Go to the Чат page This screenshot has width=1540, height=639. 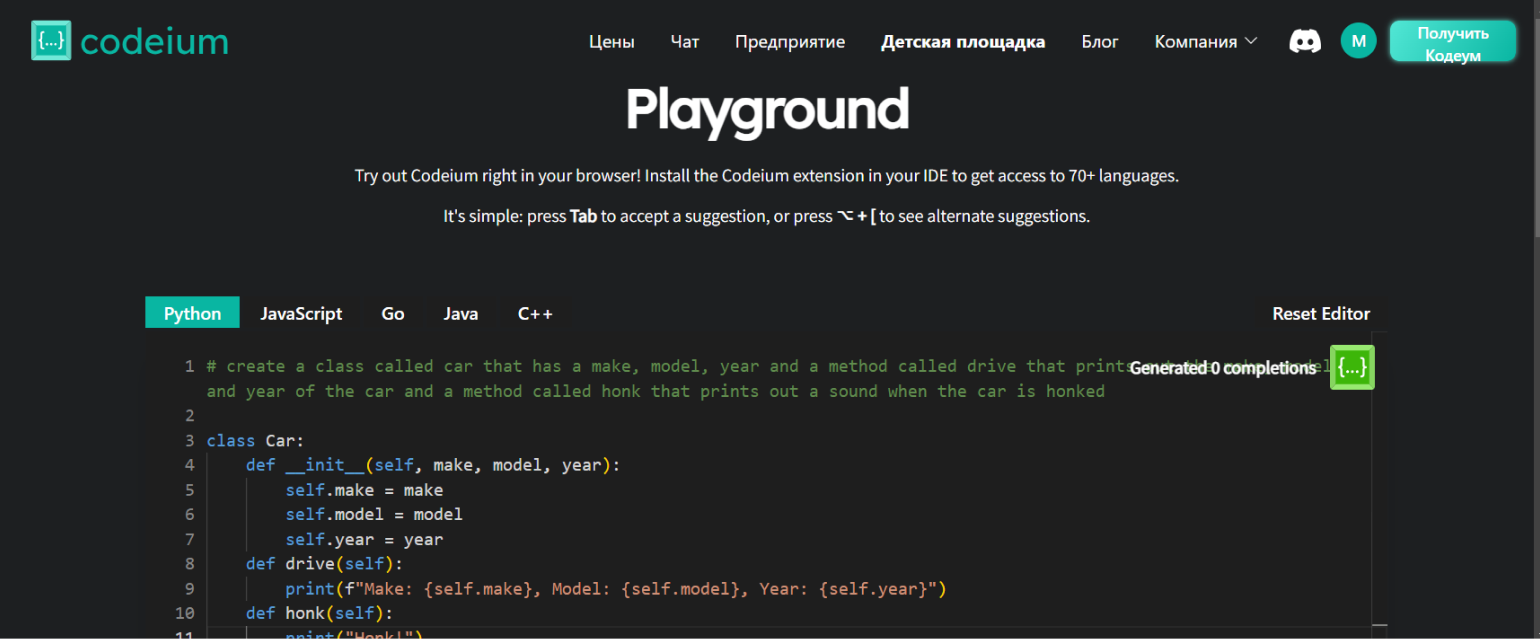coord(685,42)
